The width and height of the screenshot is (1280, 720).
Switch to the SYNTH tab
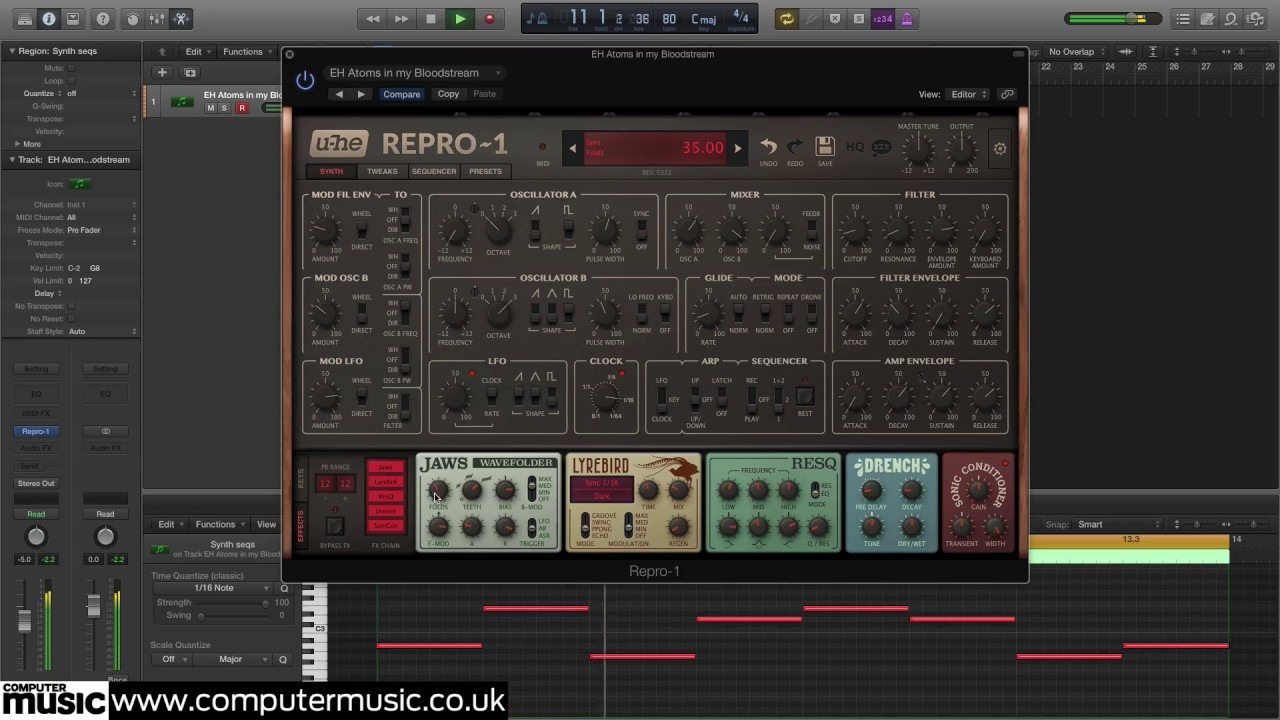(331, 171)
